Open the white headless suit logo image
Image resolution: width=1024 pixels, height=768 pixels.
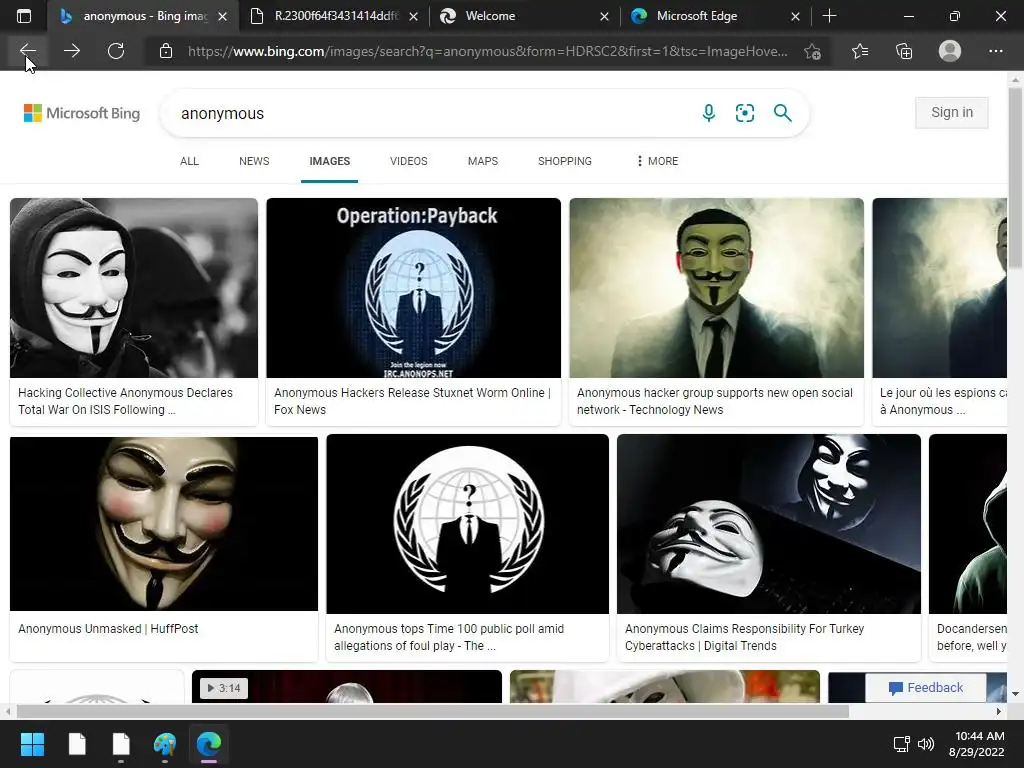pyautogui.click(x=468, y=524)
